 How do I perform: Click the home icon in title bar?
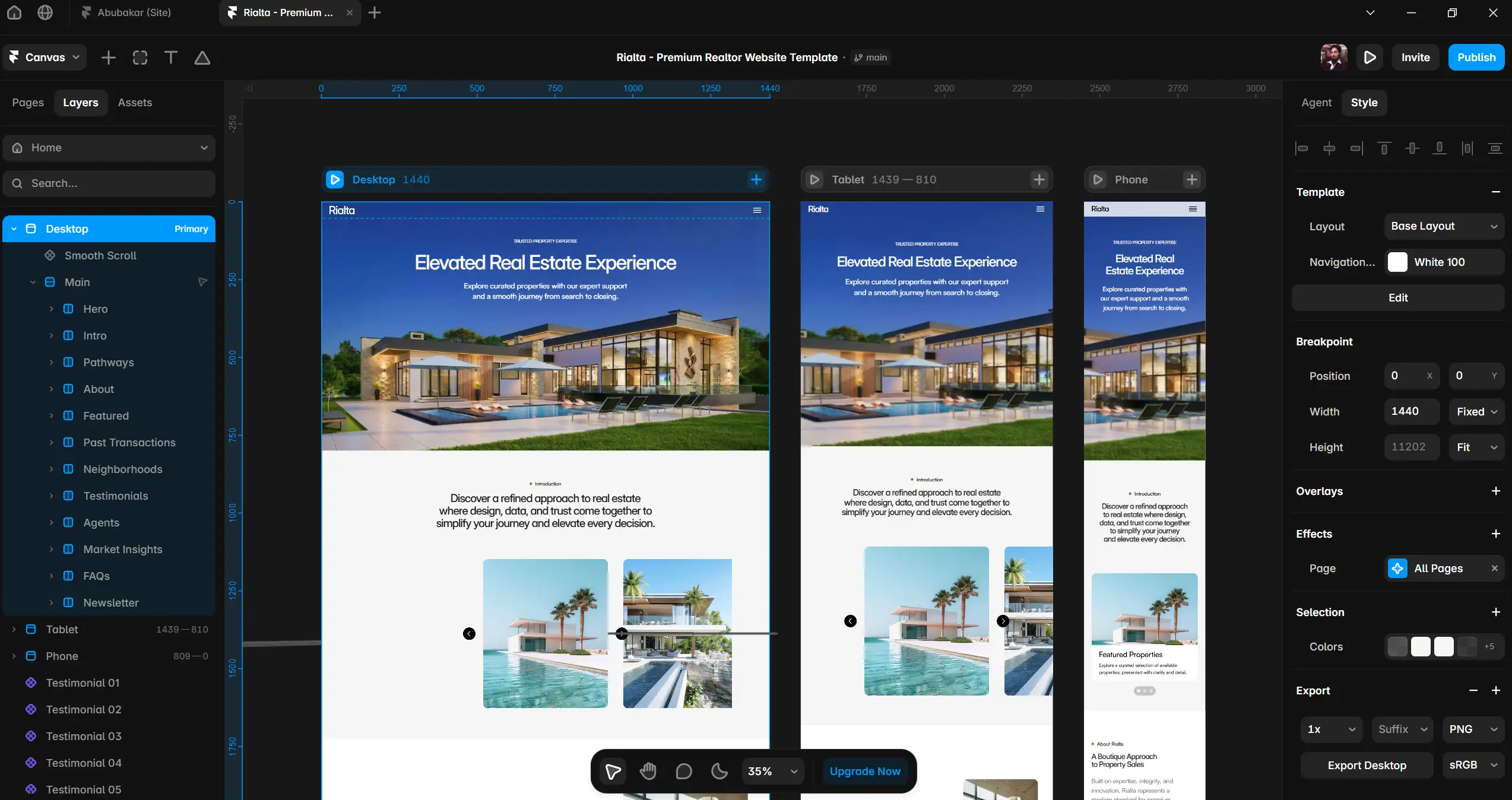pyautogui.click(x=14, y=12)
